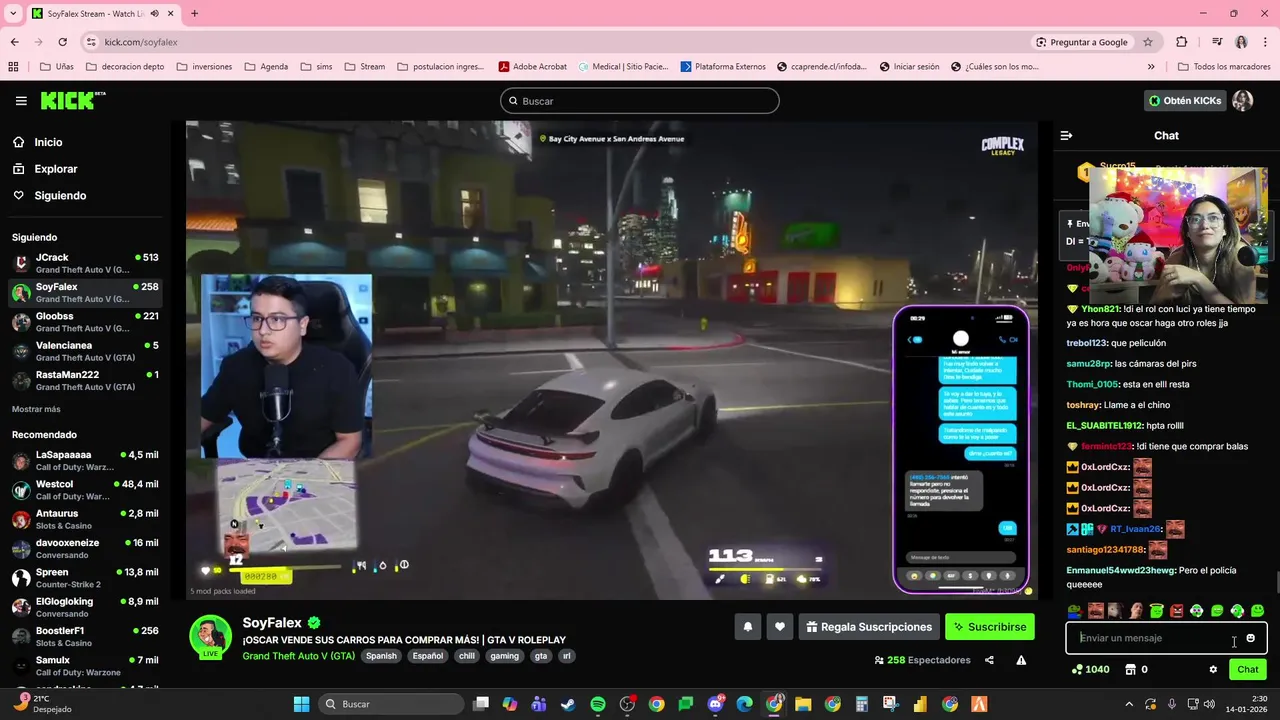The width and height of the screenshot is (1280, 720).
Task: Click the stream video player
Action: [611, 360]
